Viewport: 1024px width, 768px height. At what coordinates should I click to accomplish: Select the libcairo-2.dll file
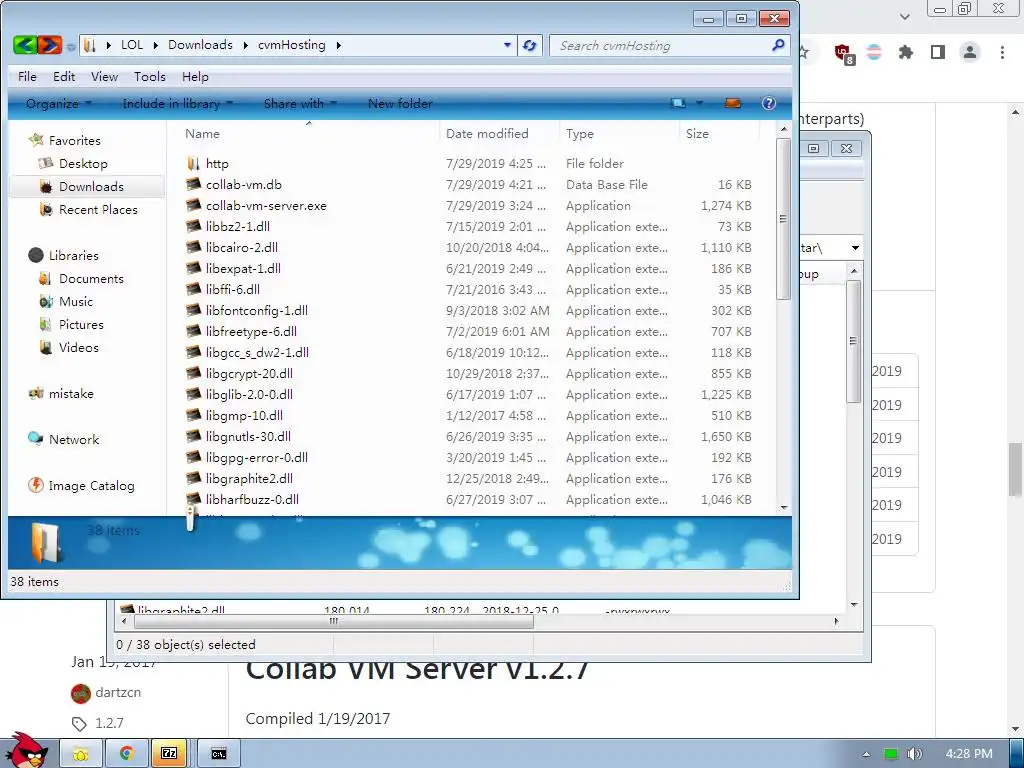click(242, 248)
